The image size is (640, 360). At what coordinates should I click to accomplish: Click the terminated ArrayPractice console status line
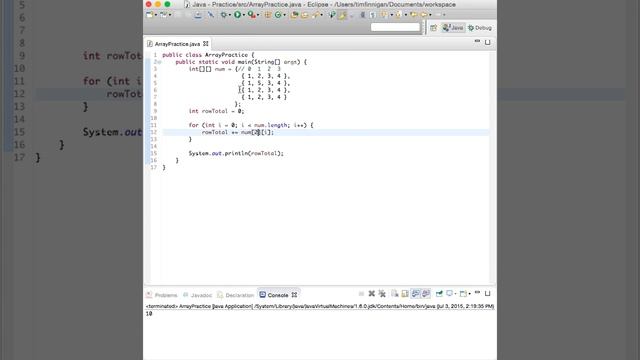(x=320, y=306)
